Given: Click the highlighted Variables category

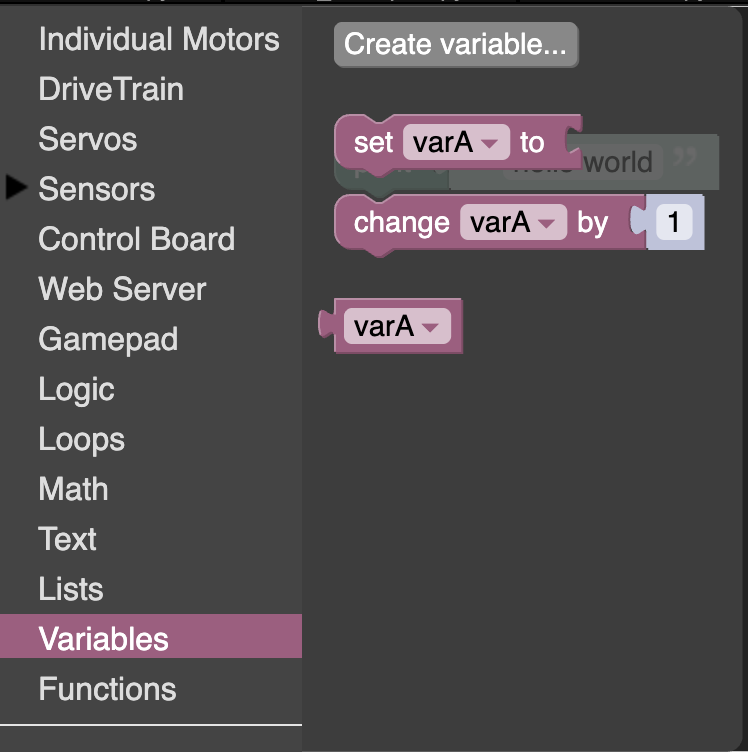Looking at the screenshot, I should click(x=151, y=636).
